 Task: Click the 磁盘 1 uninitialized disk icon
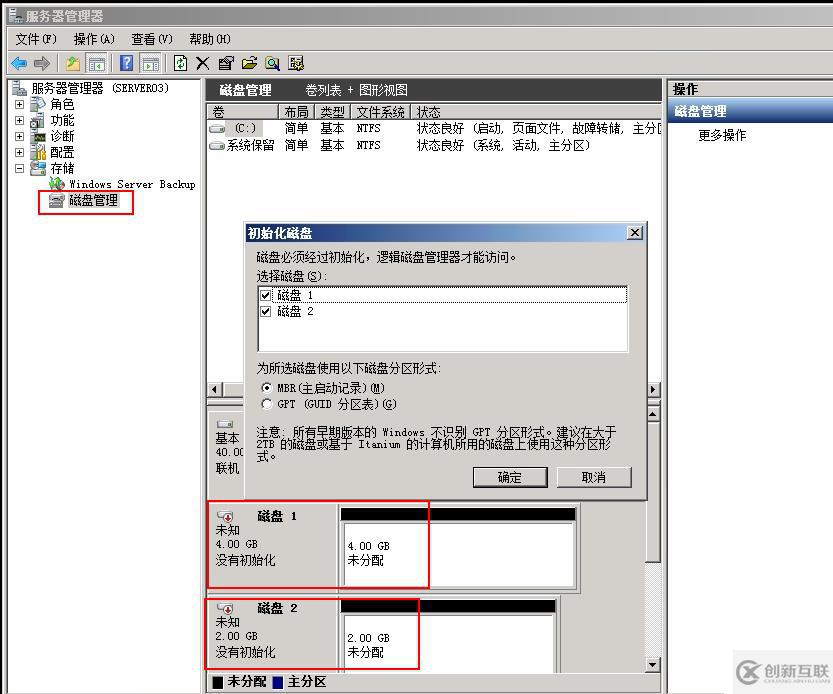pos(225,516)
